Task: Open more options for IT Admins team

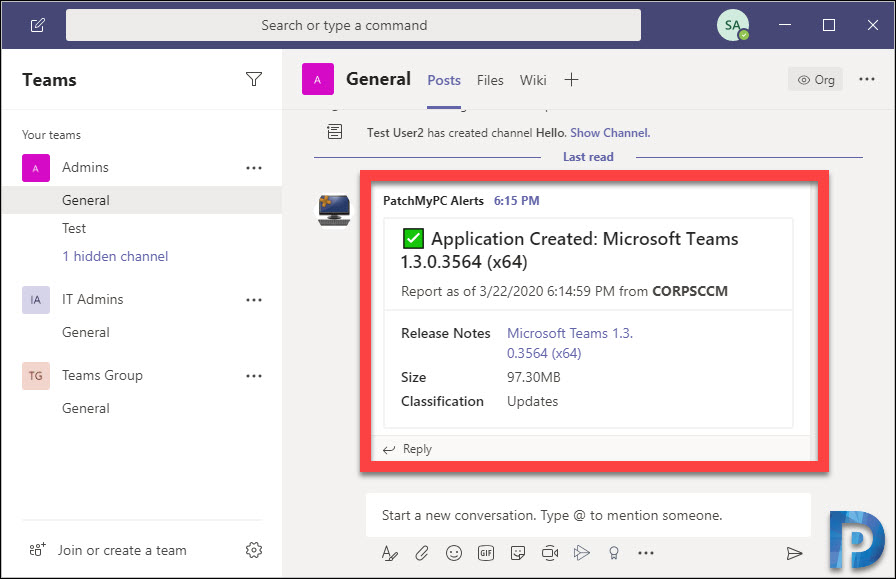Action: (254, 300)
